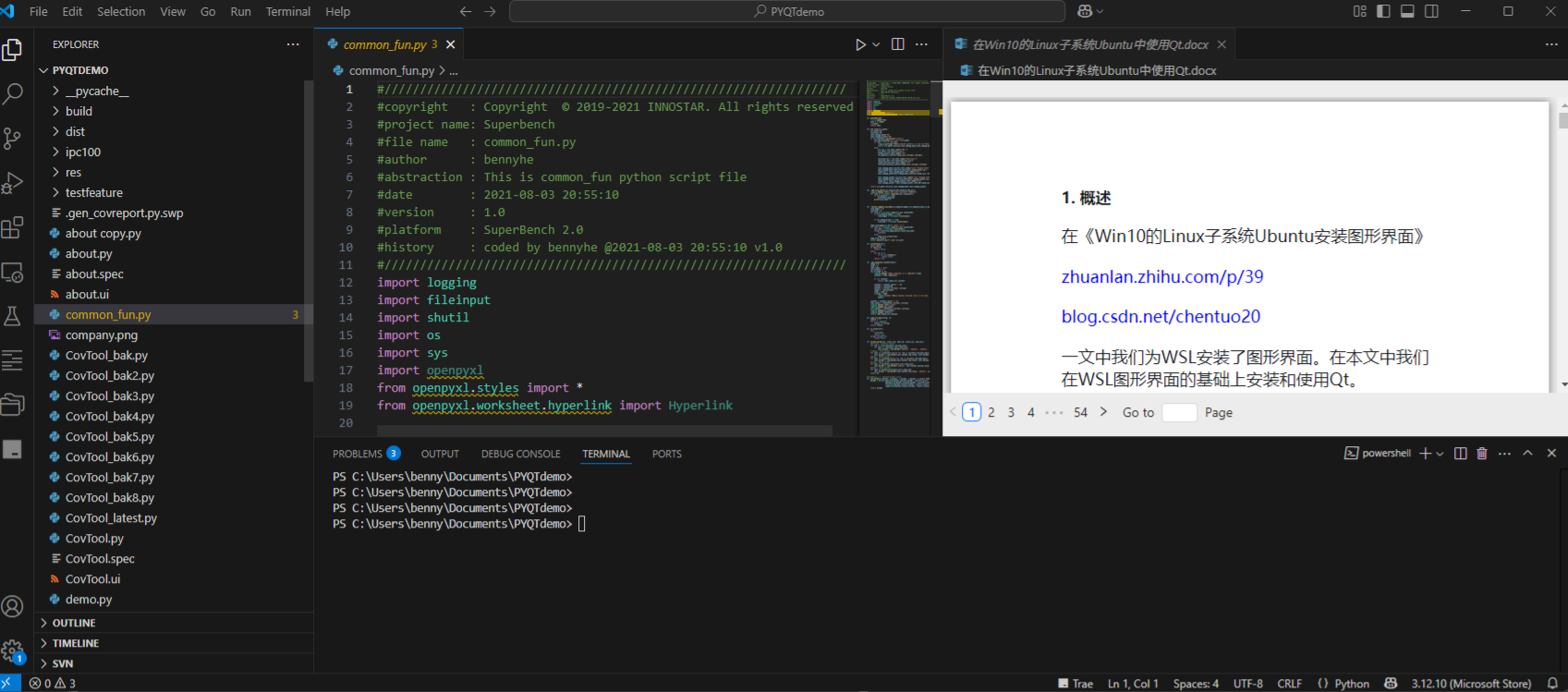Expand the dist folder
The height and width of the screenshot is (692, 1568).
click(75, 131)
